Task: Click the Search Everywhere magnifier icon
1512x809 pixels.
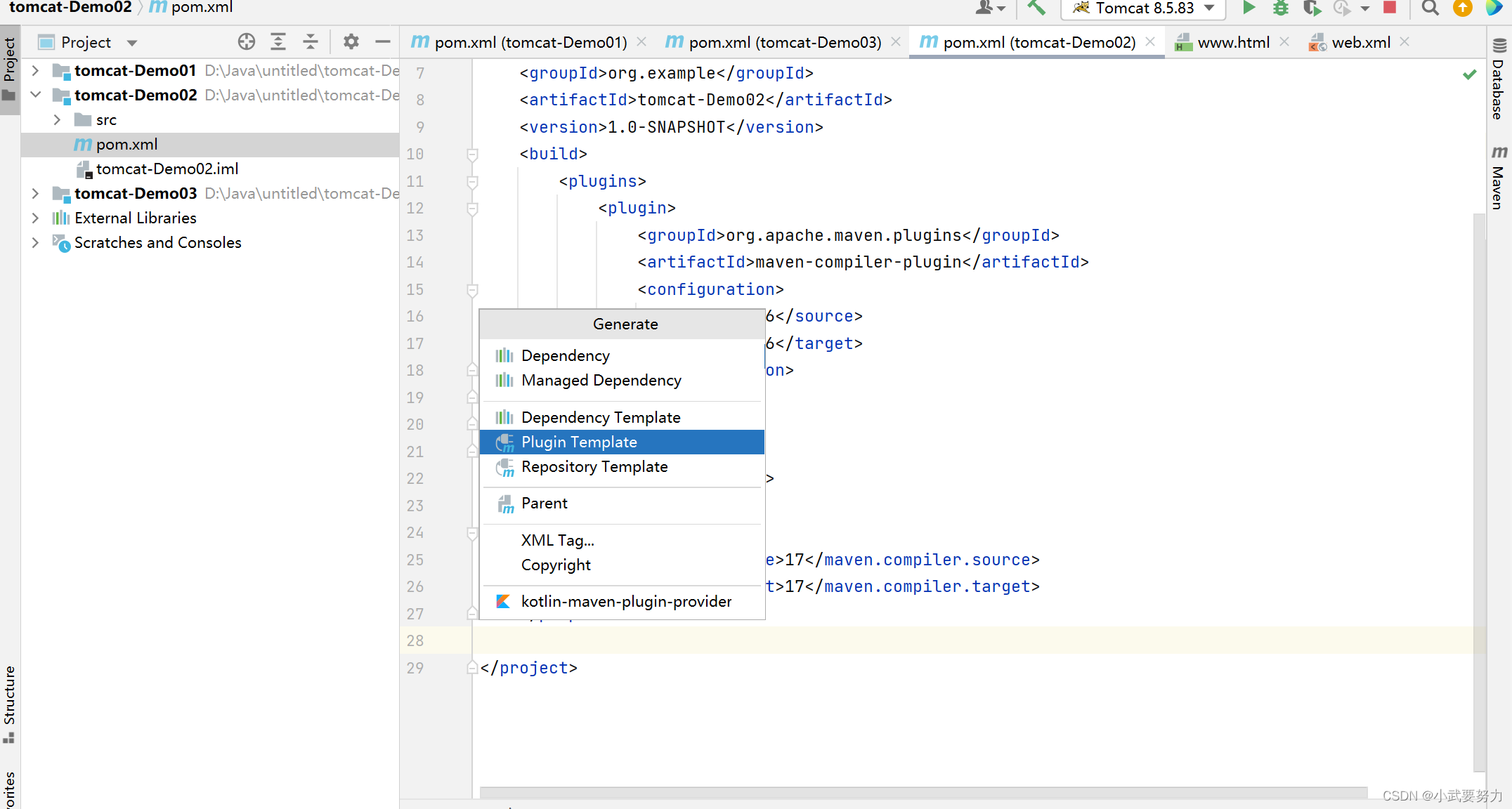Action: [1430, 8]
